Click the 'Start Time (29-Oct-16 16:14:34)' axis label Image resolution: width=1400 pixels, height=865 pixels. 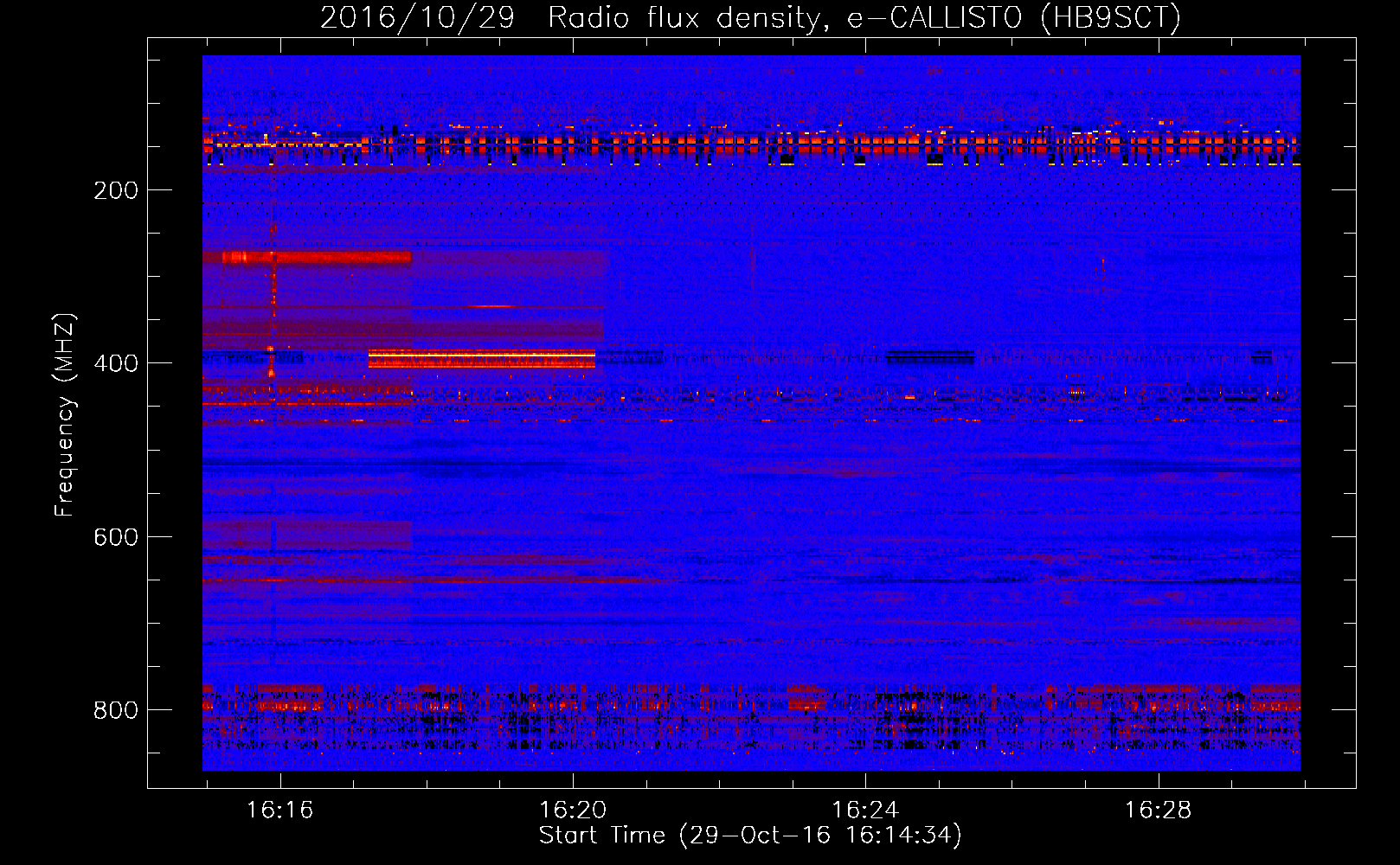point(750,836)
